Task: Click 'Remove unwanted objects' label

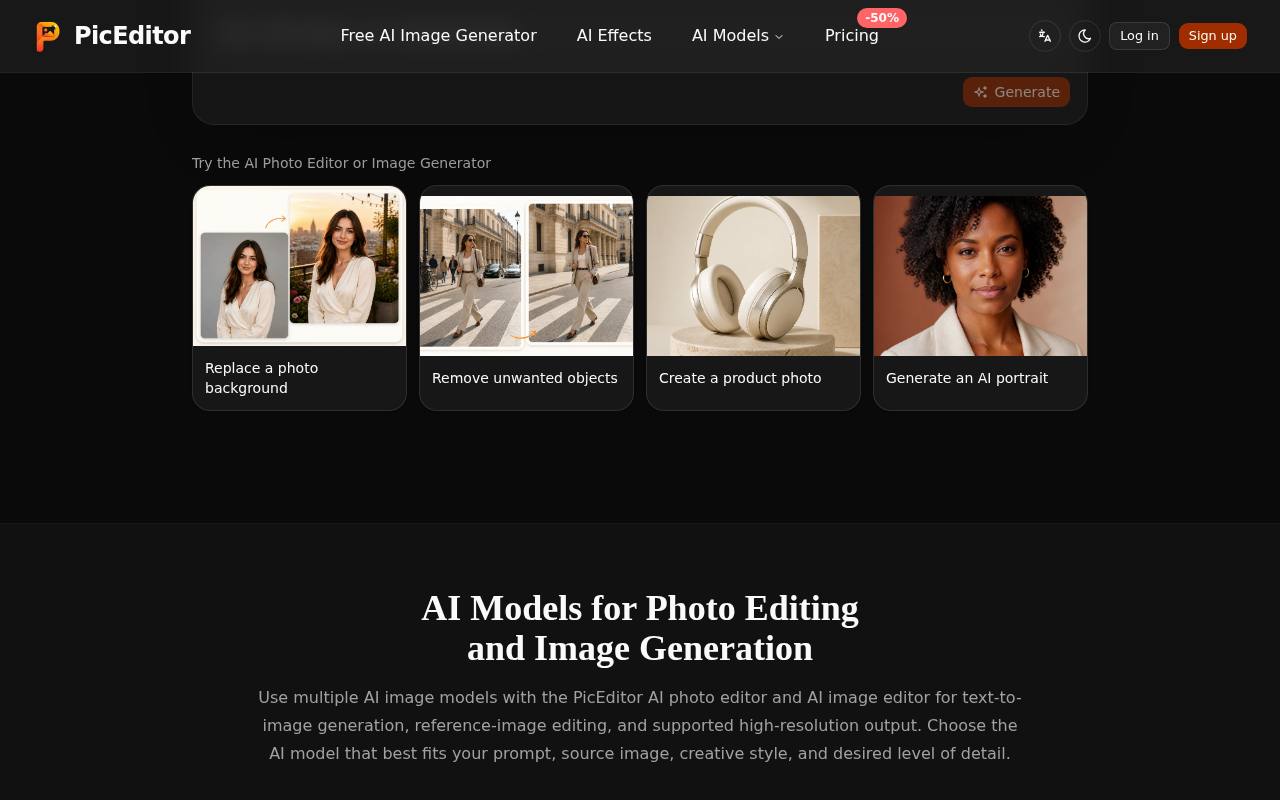Action: click(x=525, y=378)
